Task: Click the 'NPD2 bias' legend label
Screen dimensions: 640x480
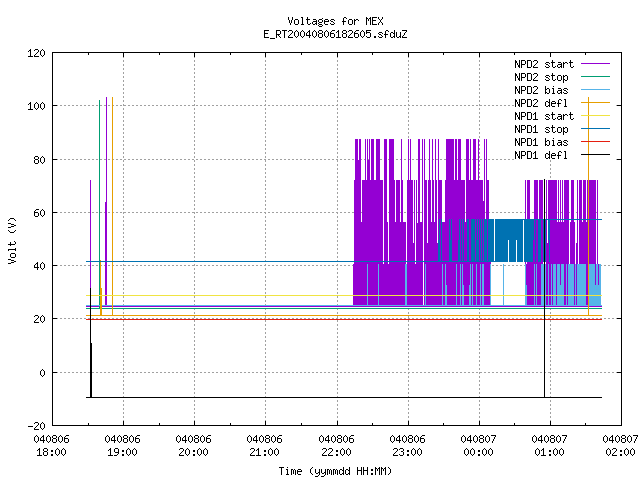Action: [541, 90]
